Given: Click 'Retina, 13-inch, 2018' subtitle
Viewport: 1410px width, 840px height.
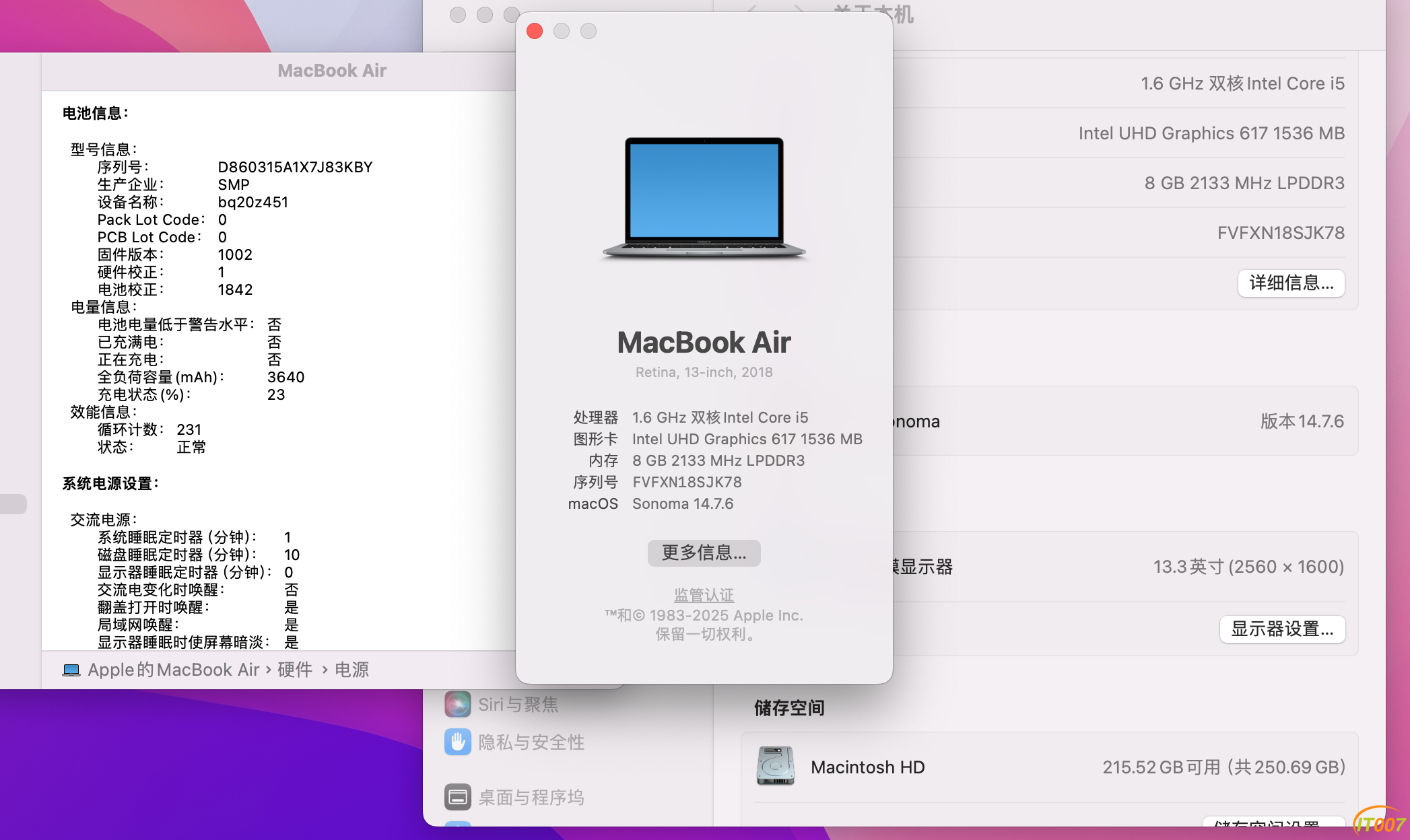Looking at the screenshot, I should click(704, 372).
